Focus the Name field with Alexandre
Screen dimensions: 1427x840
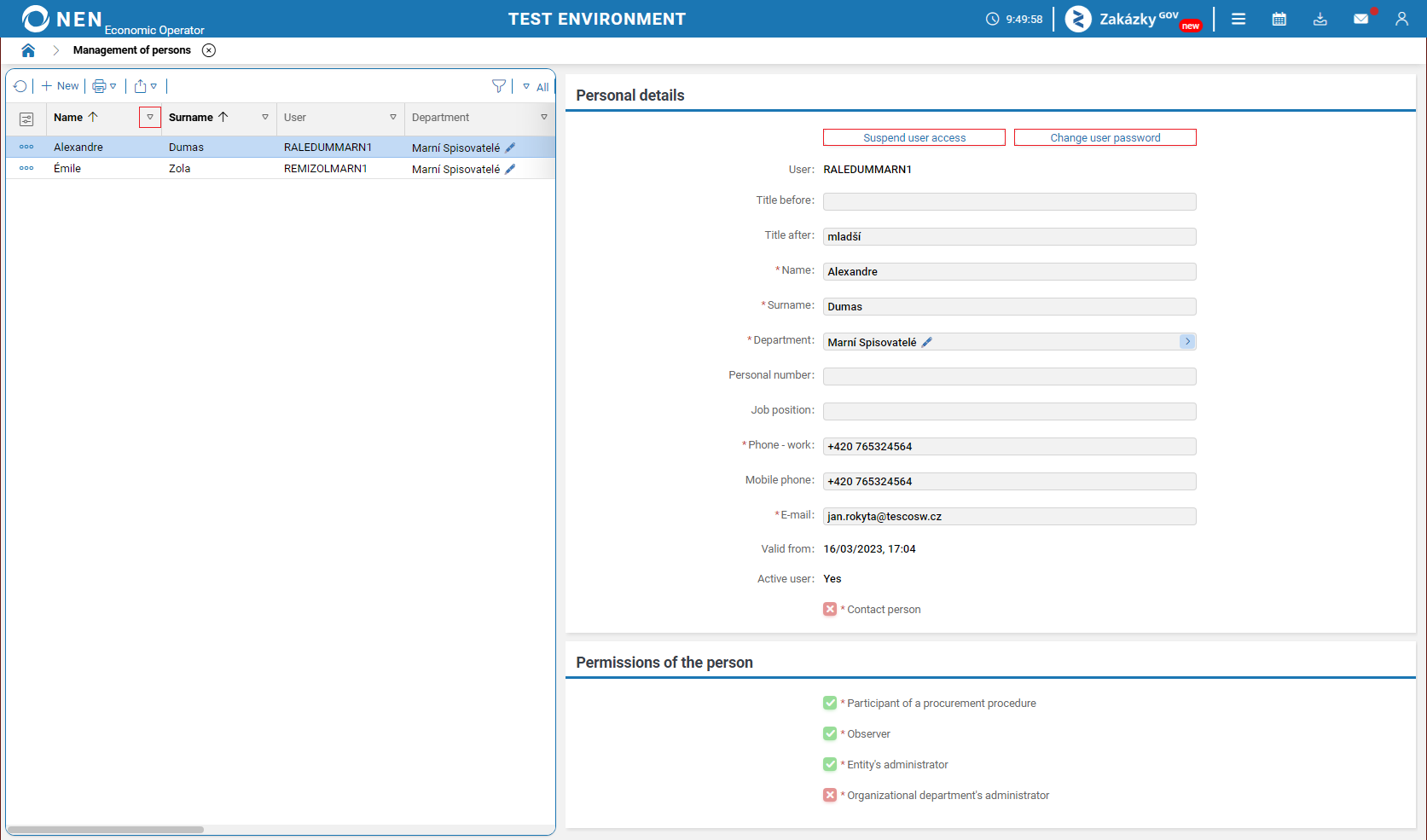1010,271
